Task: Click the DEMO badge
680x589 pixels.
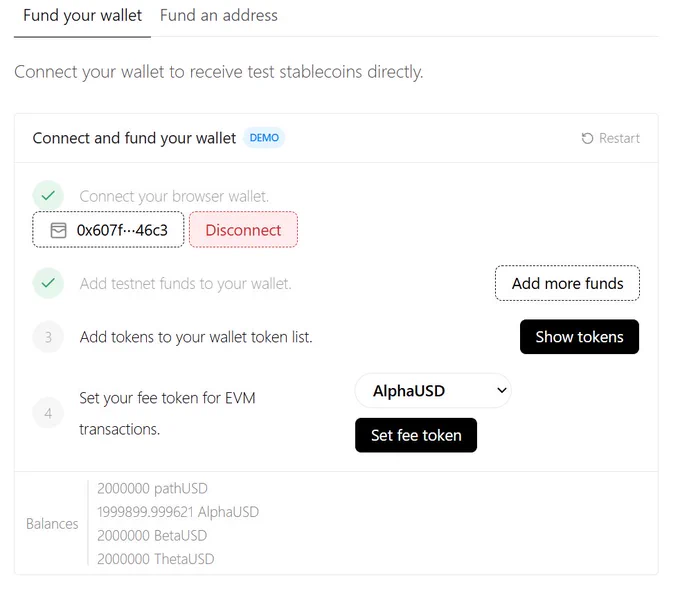Action: tap(264, 138)
